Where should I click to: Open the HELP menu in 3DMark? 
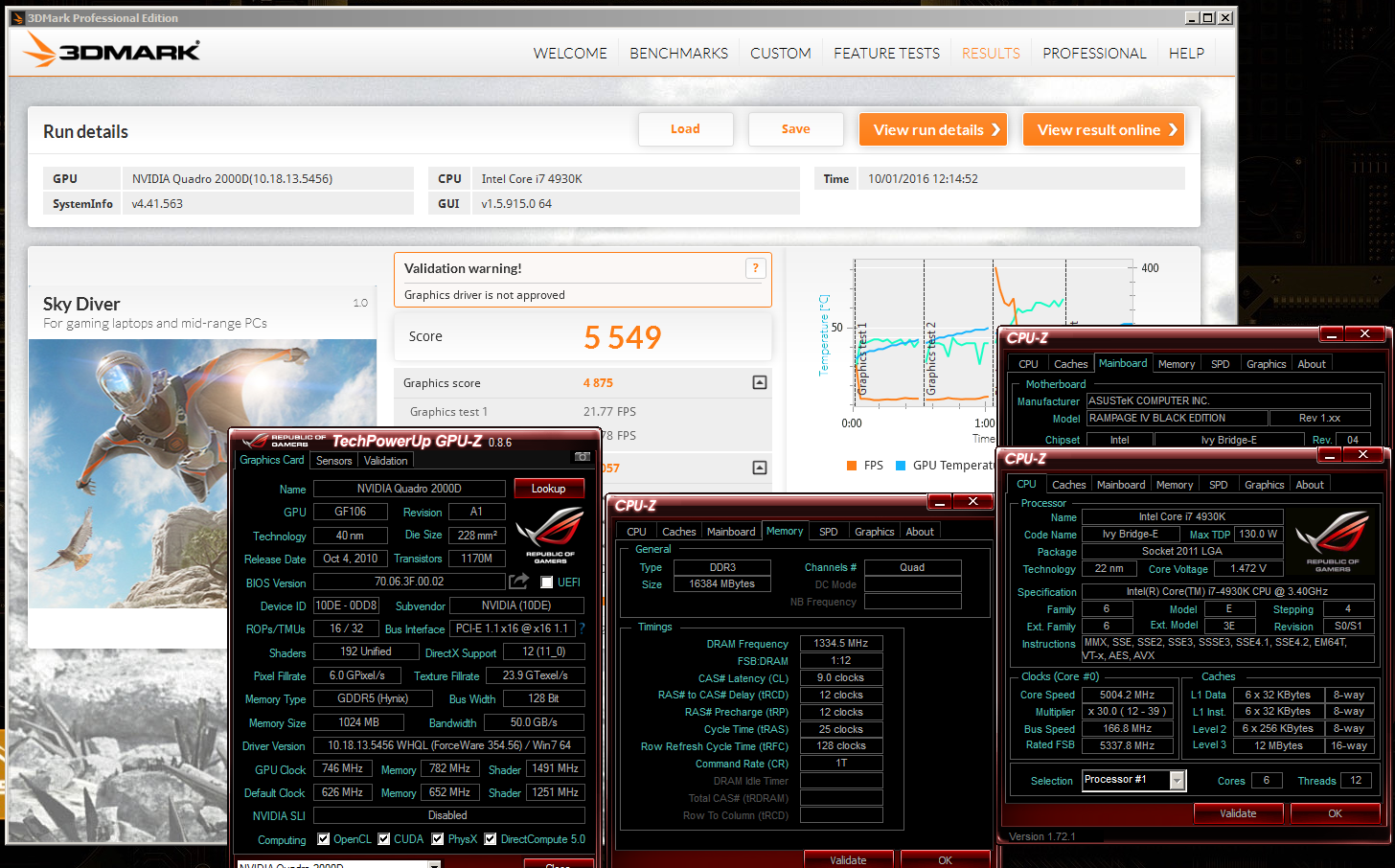click(x=1186, y=54)
